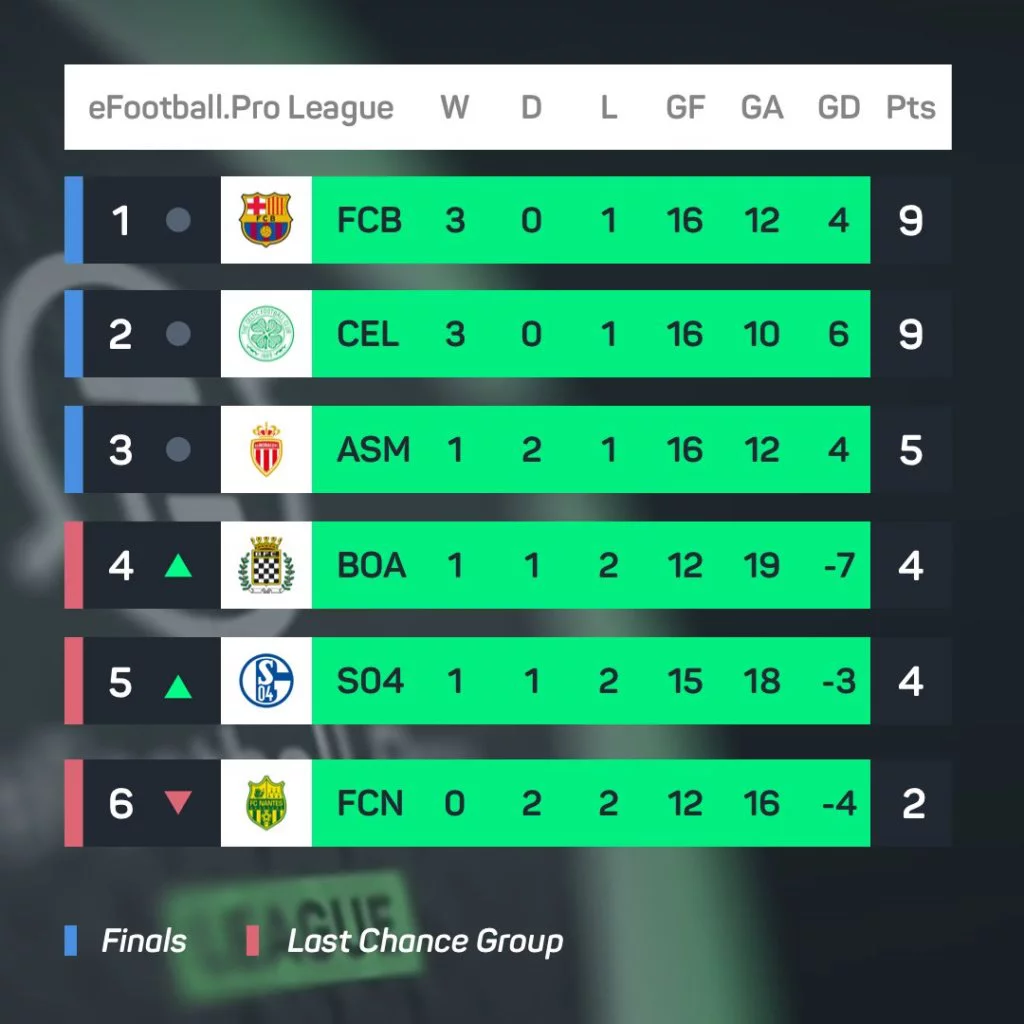
Task: Click the Finals legend label
Action: click(x=144, y=941)
